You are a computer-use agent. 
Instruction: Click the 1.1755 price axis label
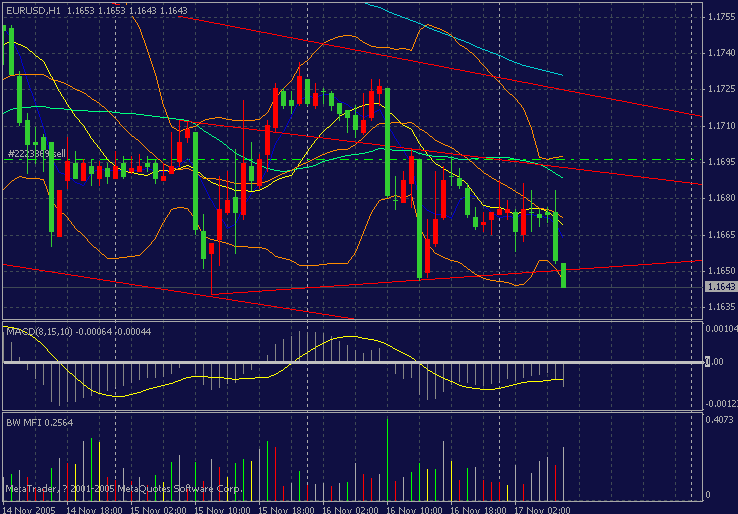click(x=721, y=17)
